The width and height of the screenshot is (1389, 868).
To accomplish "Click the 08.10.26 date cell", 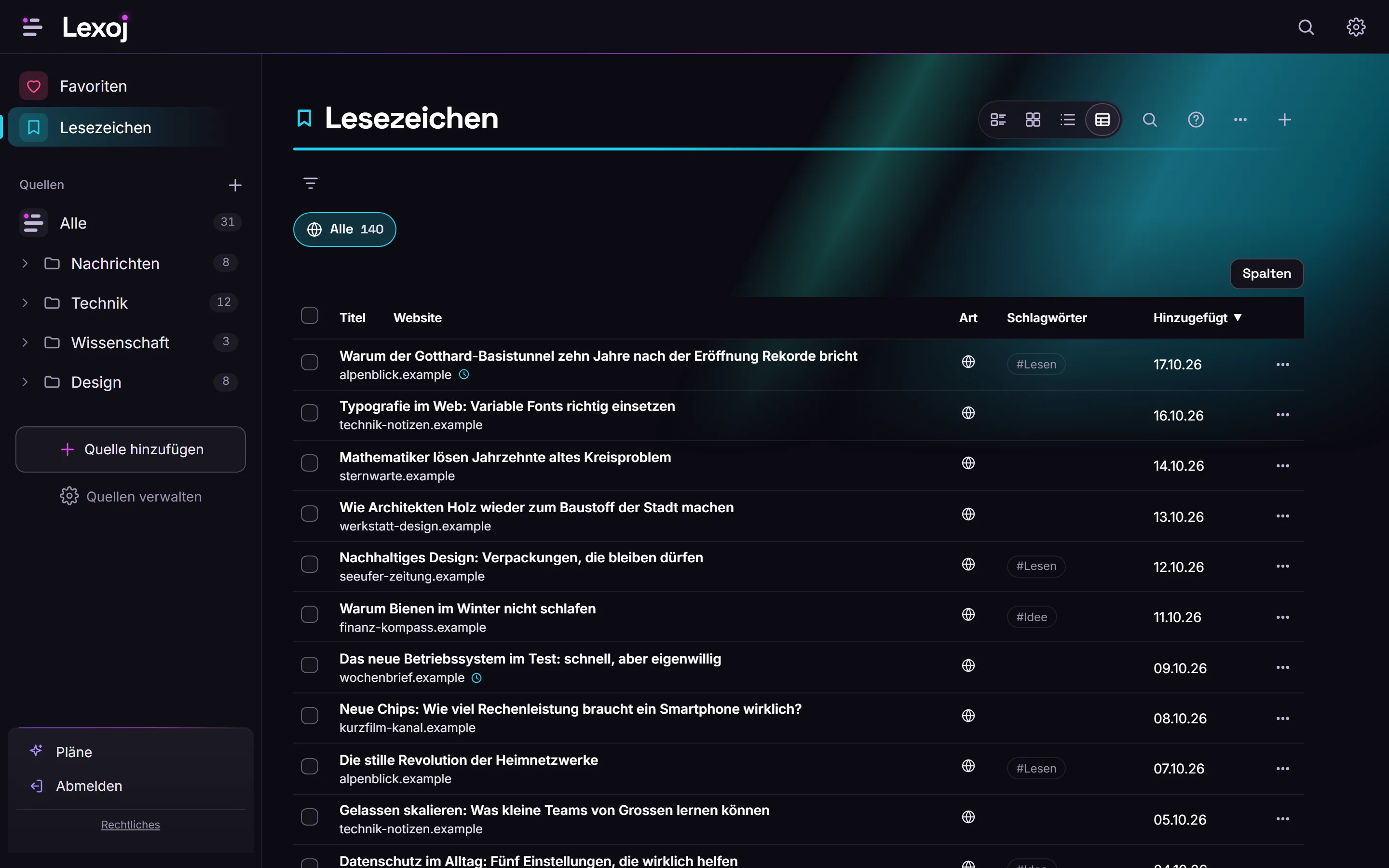I will [x=1180, y=719].
